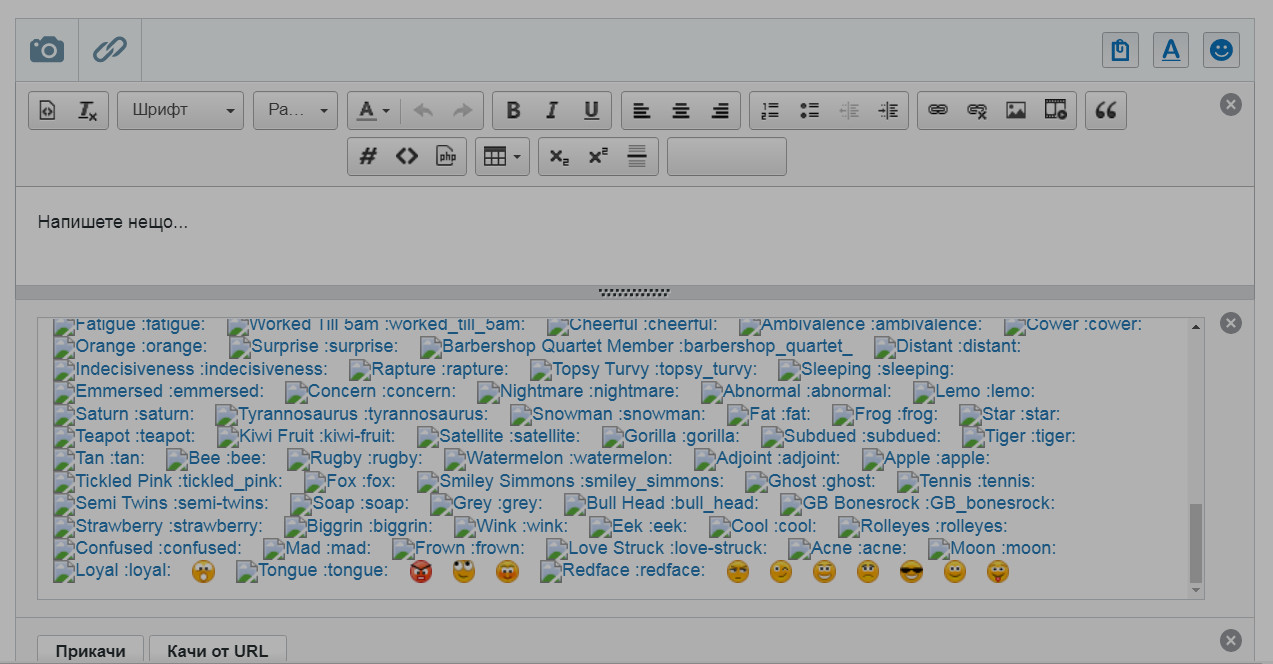
Task: Insert a horizontal line
Action: point(638,156)
